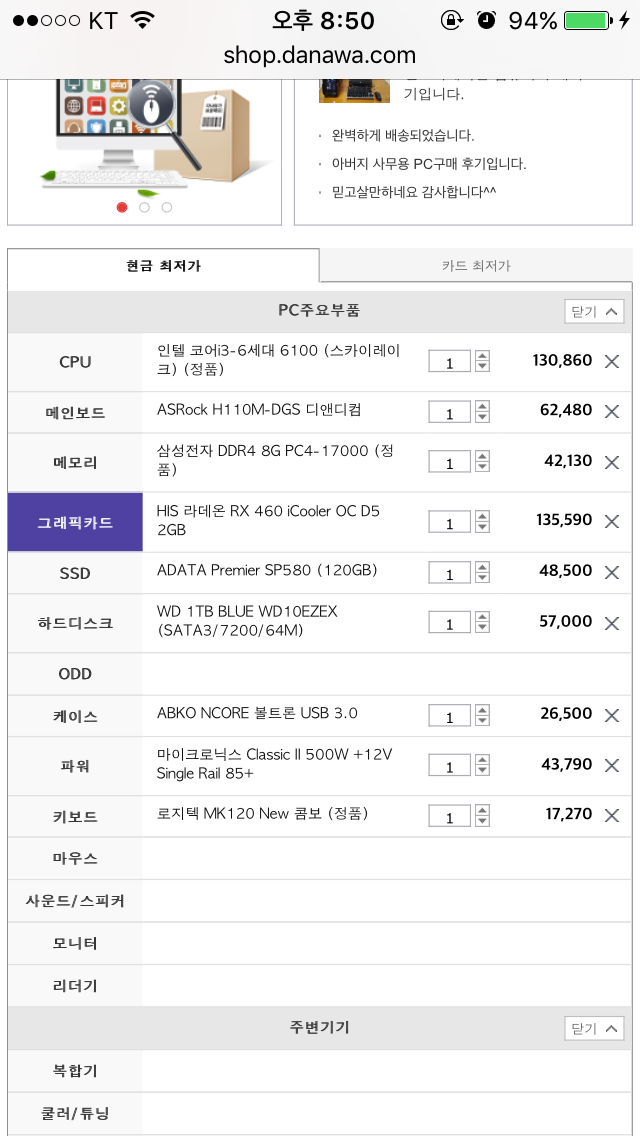Click the power supply quantity field

449,766
